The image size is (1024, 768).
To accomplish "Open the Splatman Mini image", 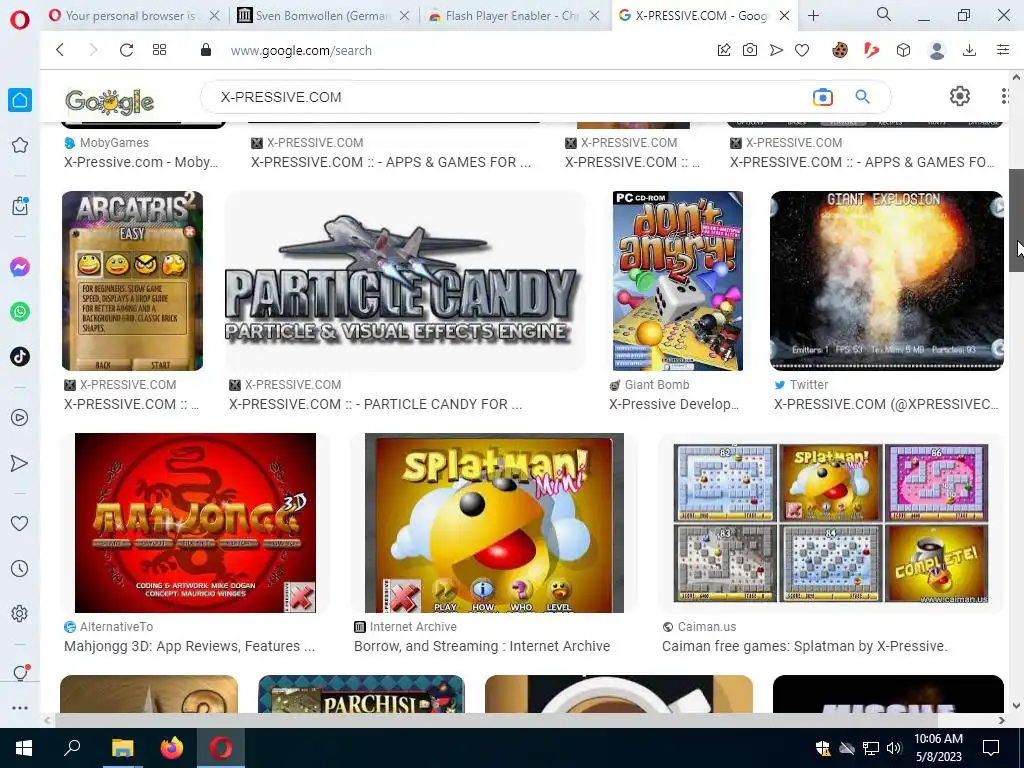I will (x=494, y=522).
